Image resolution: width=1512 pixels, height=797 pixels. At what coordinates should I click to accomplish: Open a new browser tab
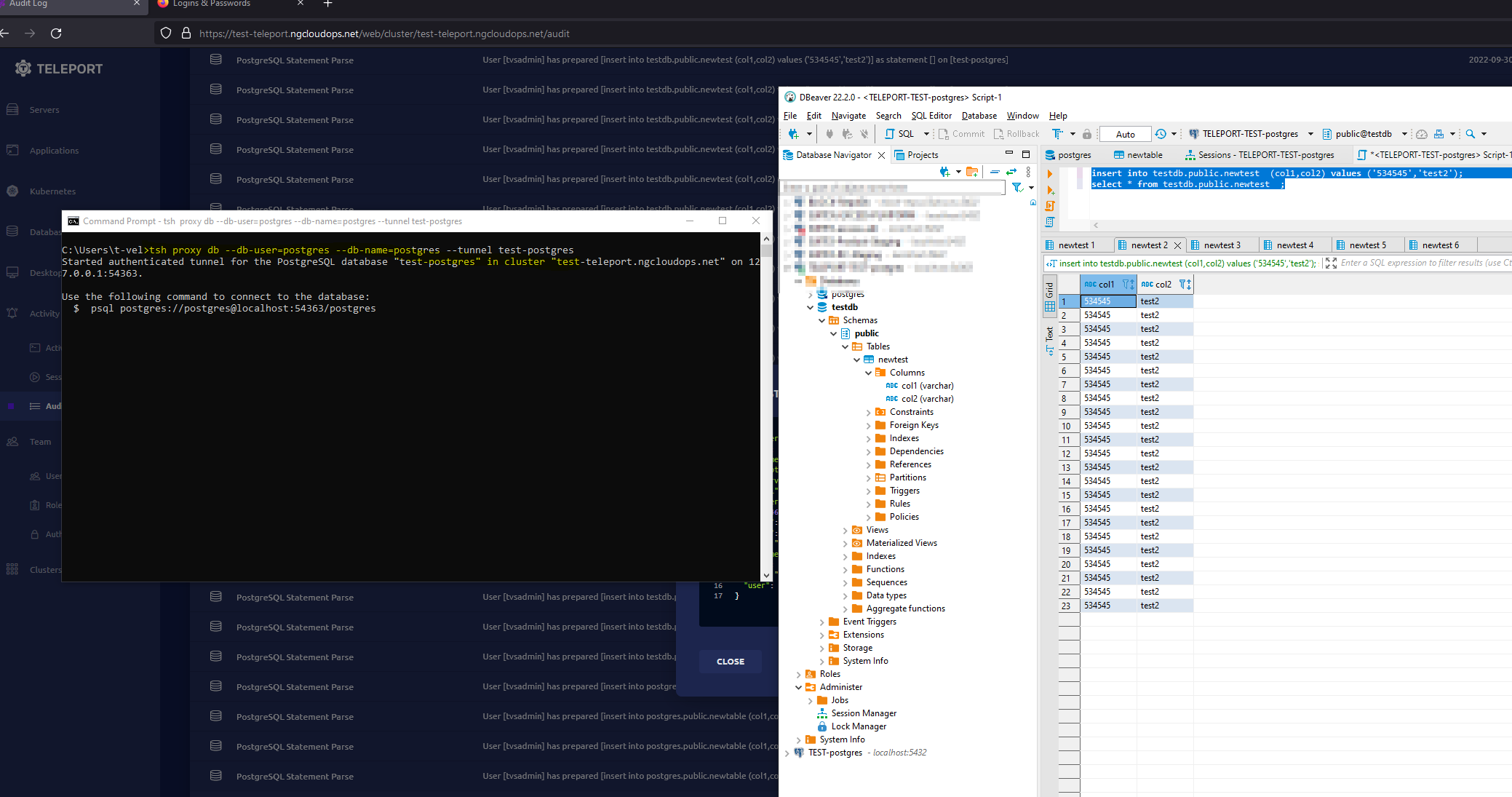click(x=327, y=4)
